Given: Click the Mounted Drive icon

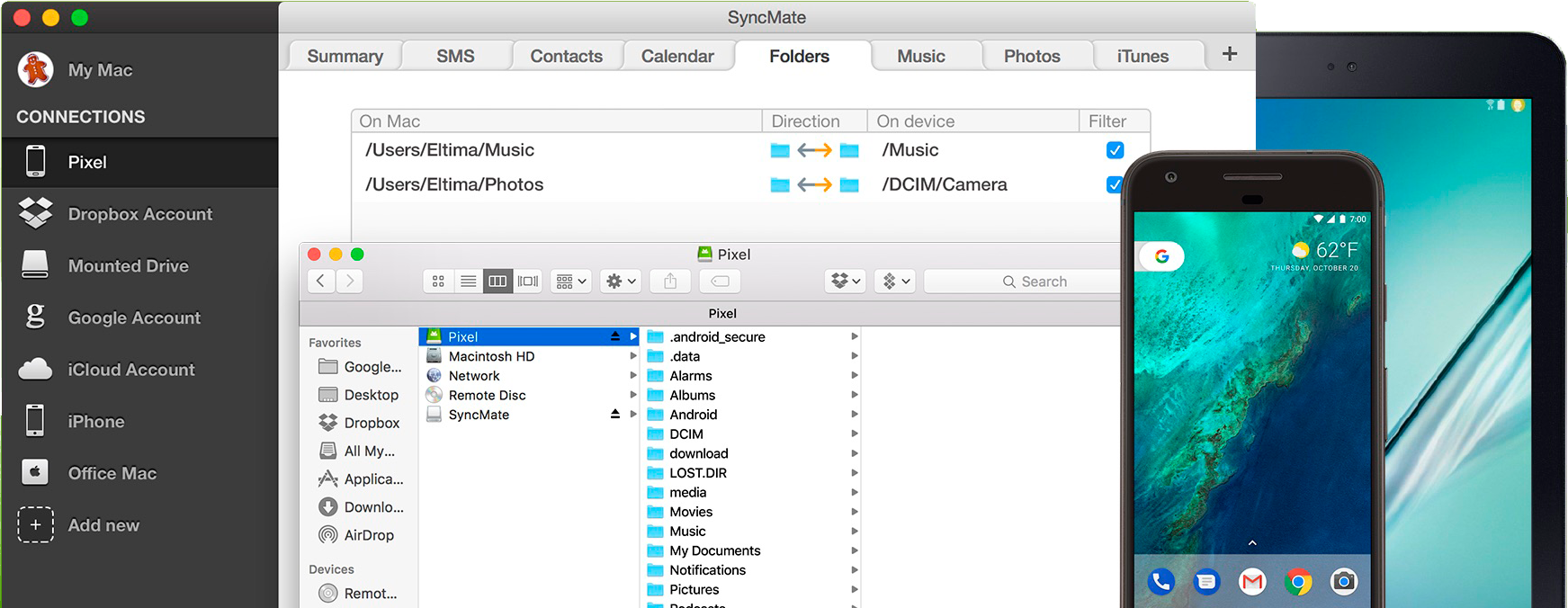Looking at the screenshot, I should coord(35,264).
